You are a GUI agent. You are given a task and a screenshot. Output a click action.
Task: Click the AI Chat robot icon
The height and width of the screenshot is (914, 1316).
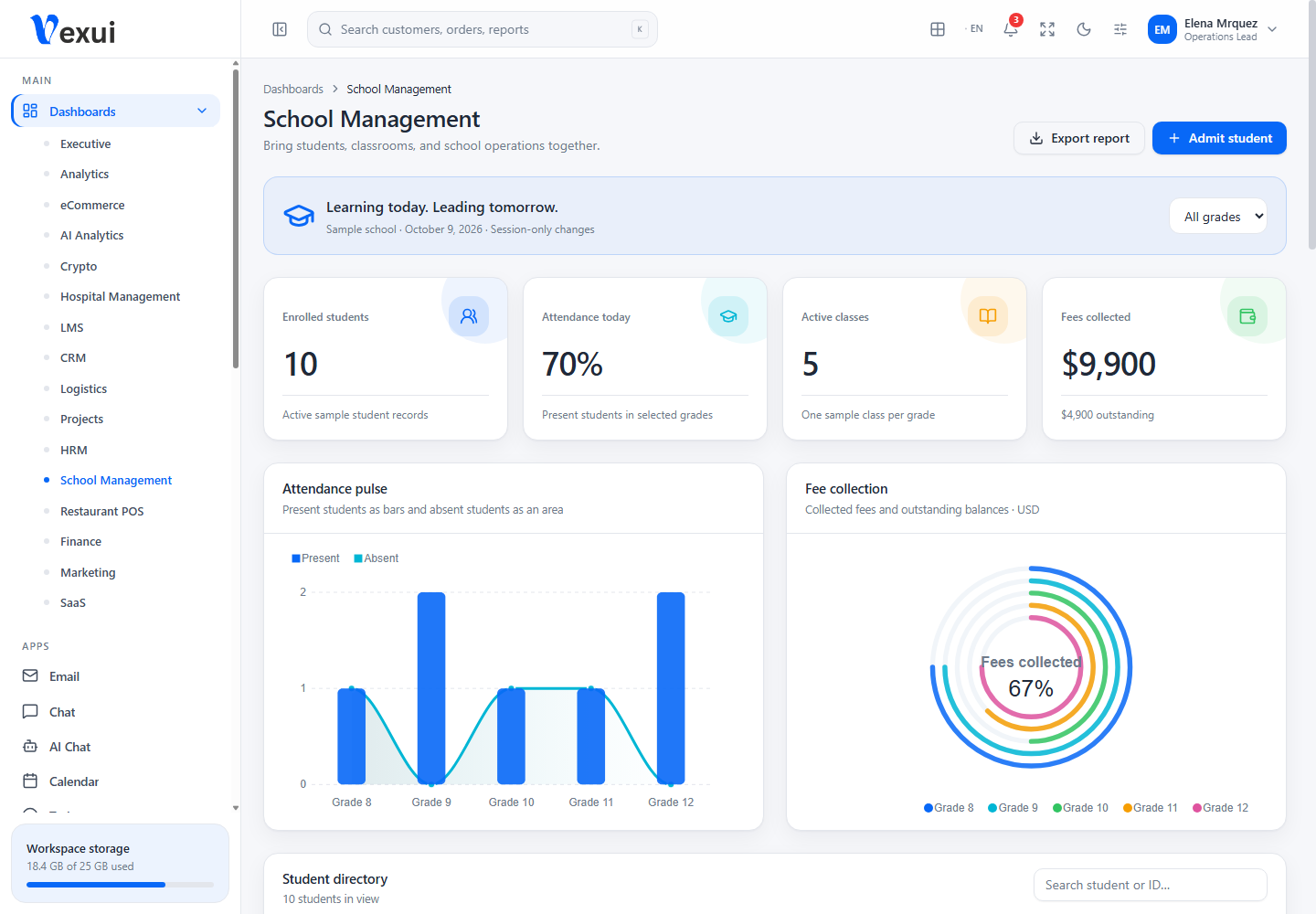point(30,747)
